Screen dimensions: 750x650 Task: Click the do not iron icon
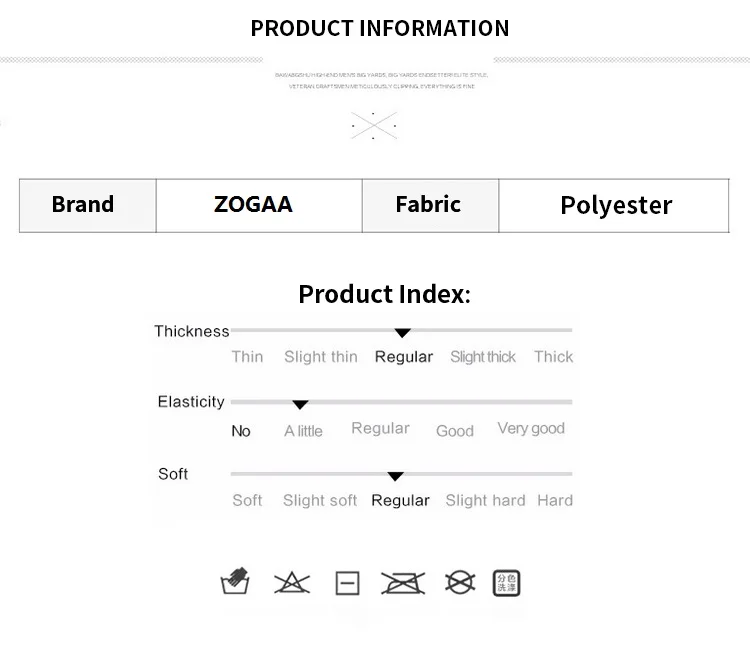(x=403, y=583)
